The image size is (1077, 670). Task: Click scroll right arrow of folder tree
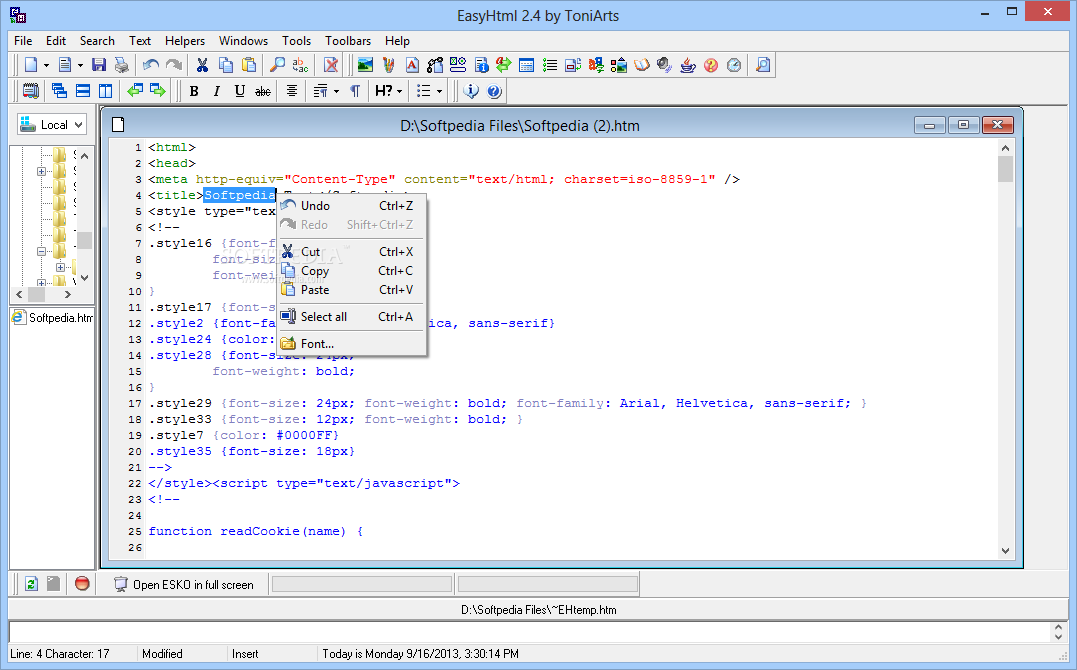pos(67,295)
